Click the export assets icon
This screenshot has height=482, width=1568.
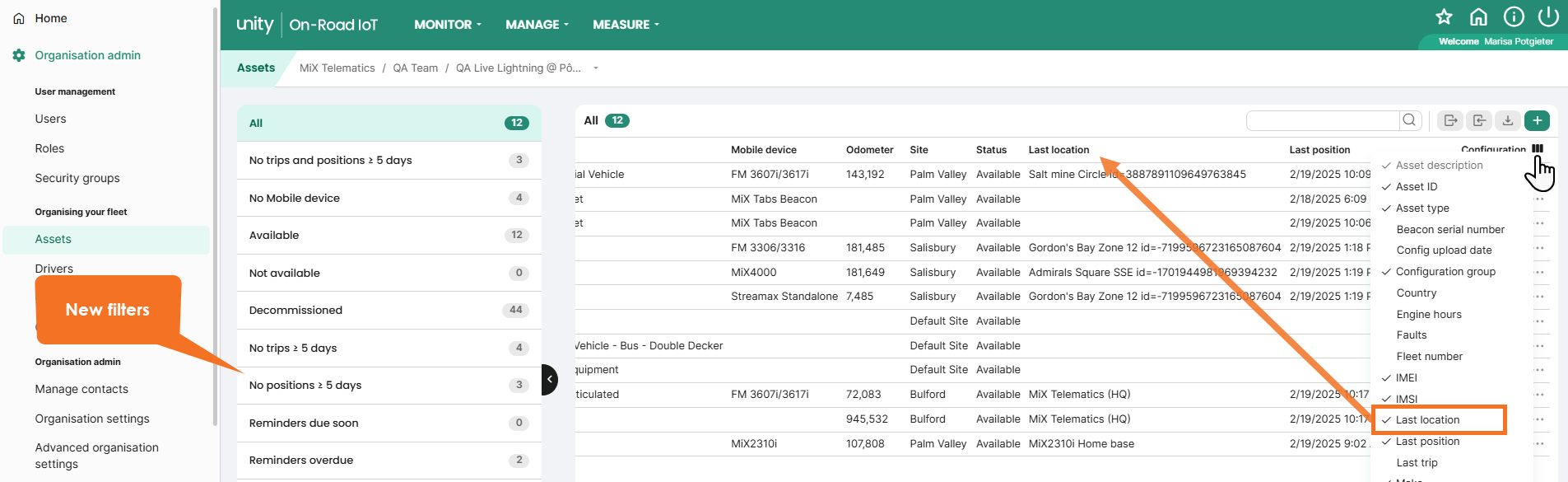[x=1450, y=120]
